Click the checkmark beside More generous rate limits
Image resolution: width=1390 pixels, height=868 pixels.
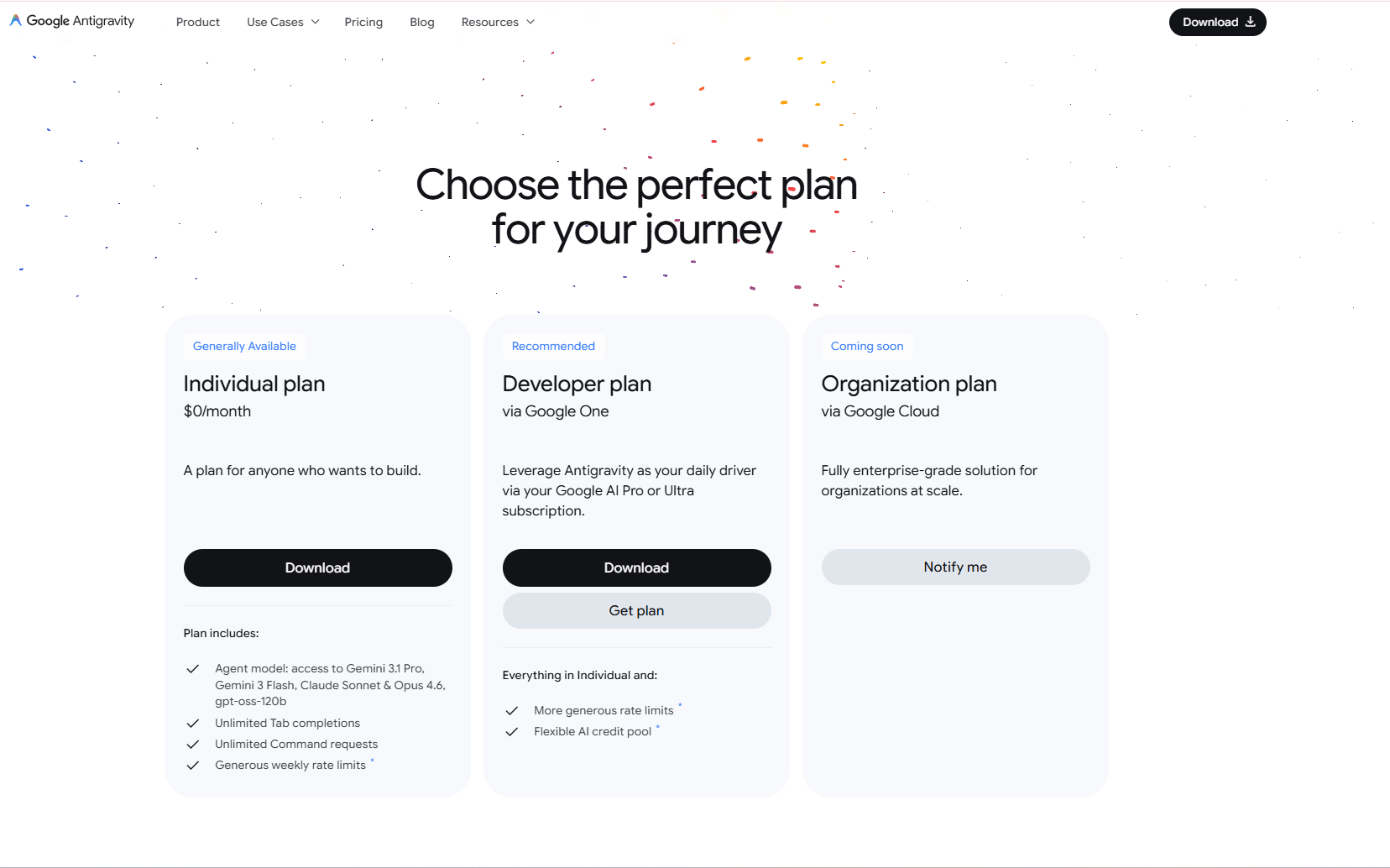coord(512,711)
